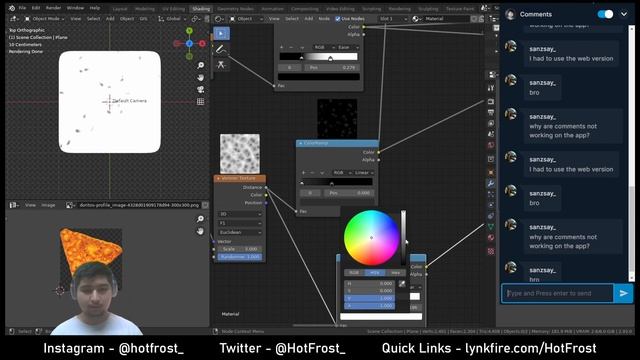This screenshot has width=640, height=360.
Task: Open the Render menu
Action: (53, 8)
